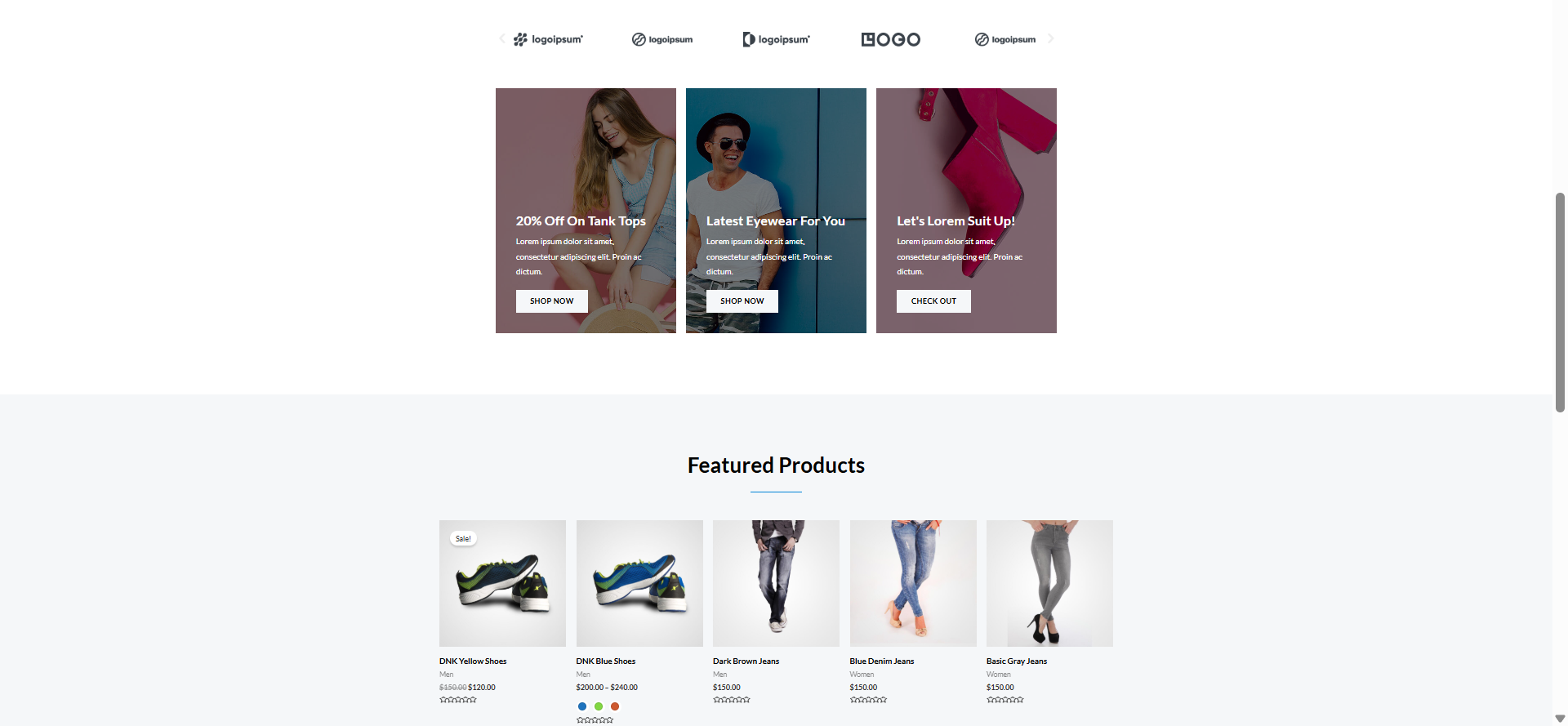Select the green color swatch
The height and width of the screenshot is (726, 1568).
coord(599,706)
